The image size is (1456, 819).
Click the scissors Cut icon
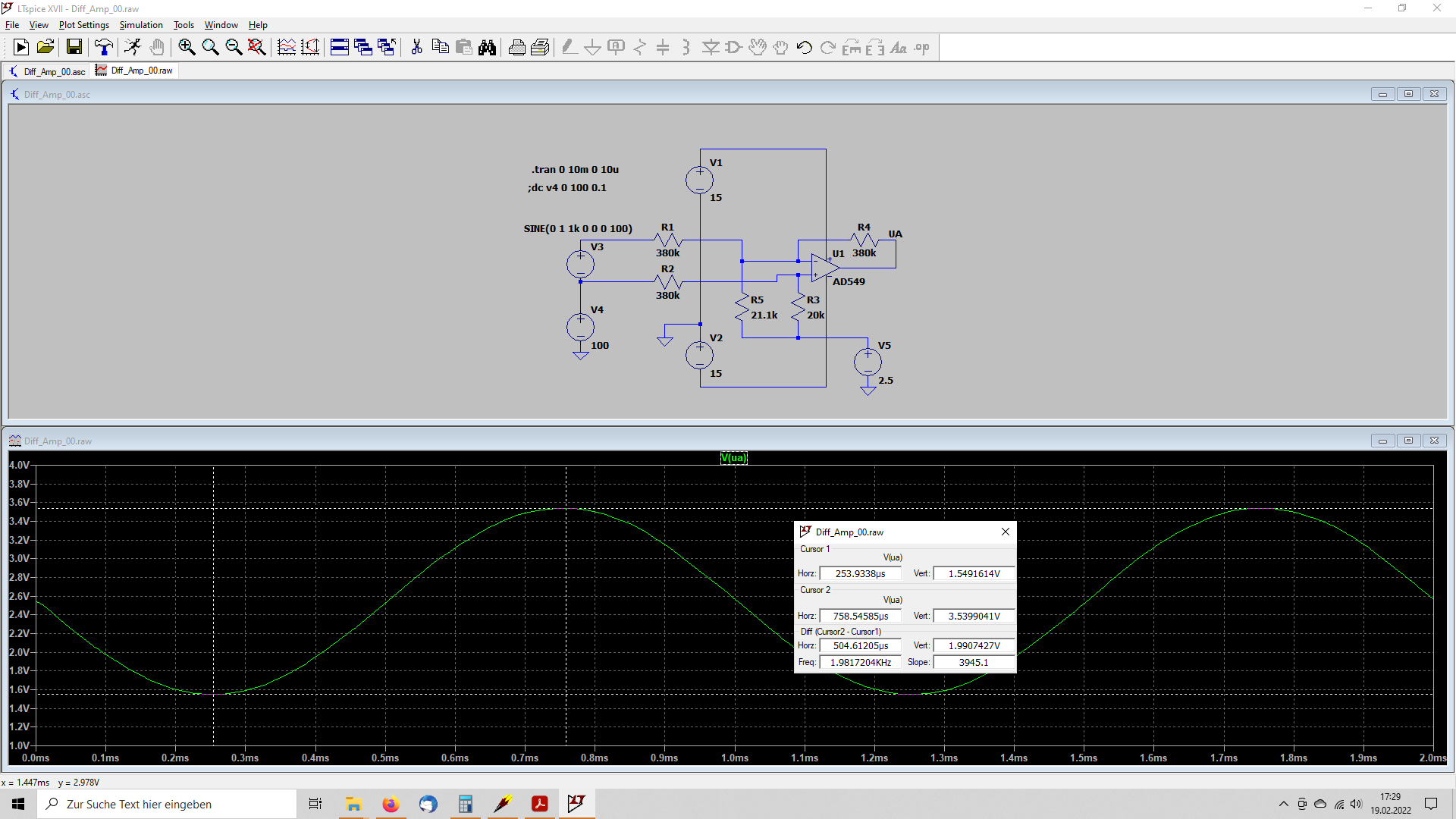tap(416, 48)
